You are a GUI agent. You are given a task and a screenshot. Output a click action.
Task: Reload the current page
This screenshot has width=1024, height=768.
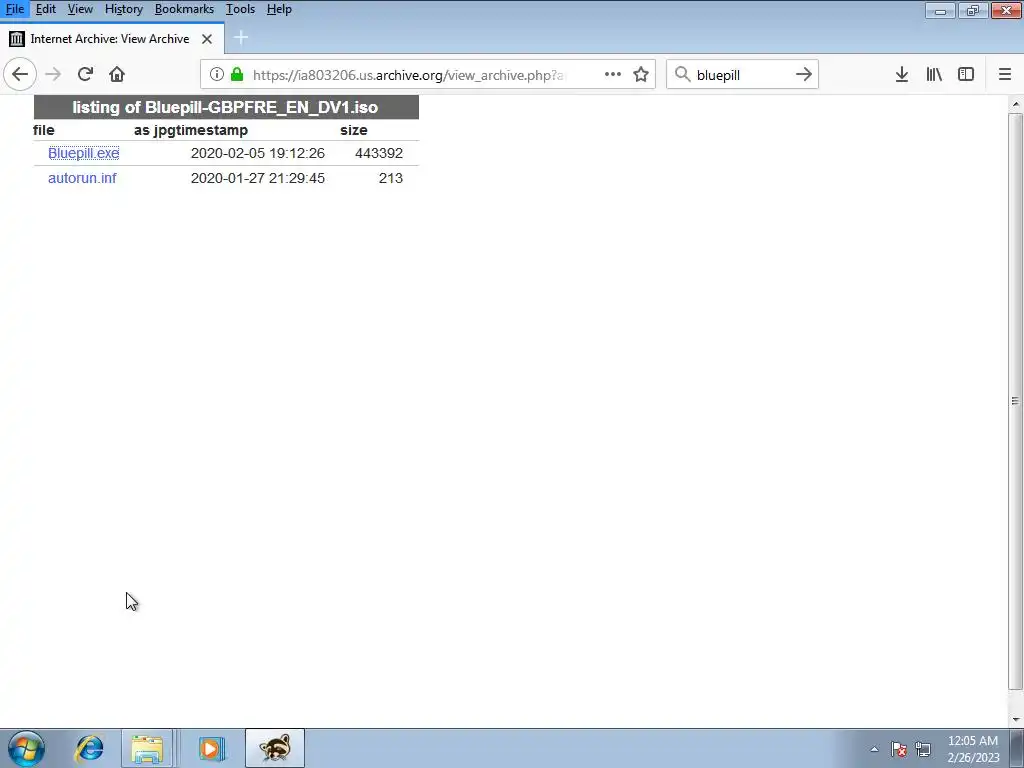click(85, 74)
